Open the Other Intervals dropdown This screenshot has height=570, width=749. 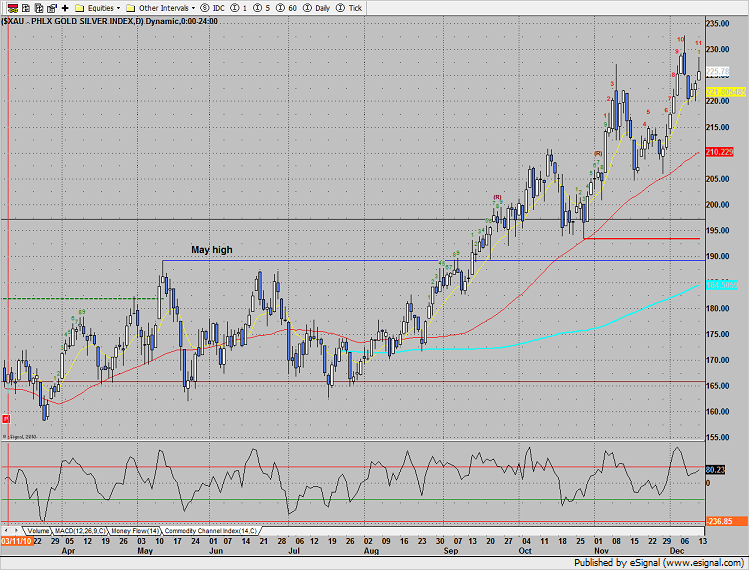[160, 8]
